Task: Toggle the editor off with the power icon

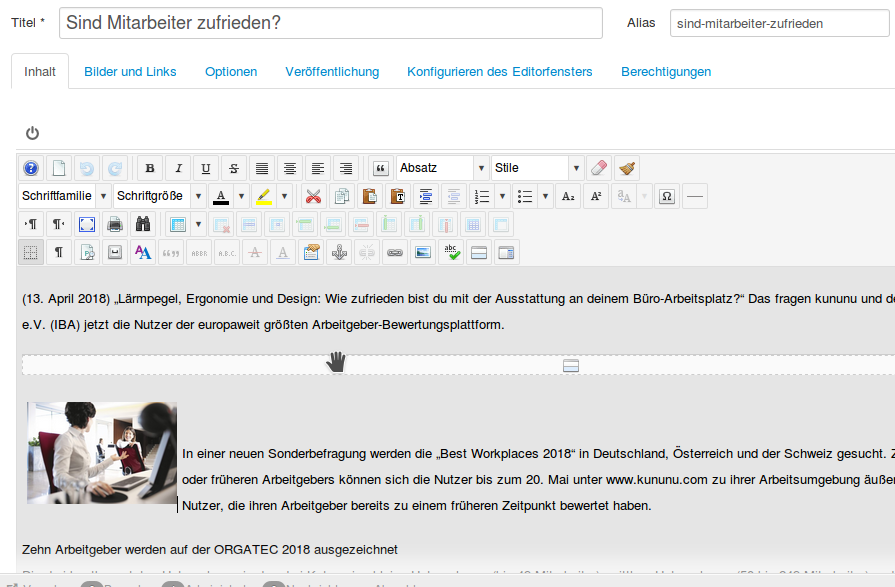Action: coord(31,131)
